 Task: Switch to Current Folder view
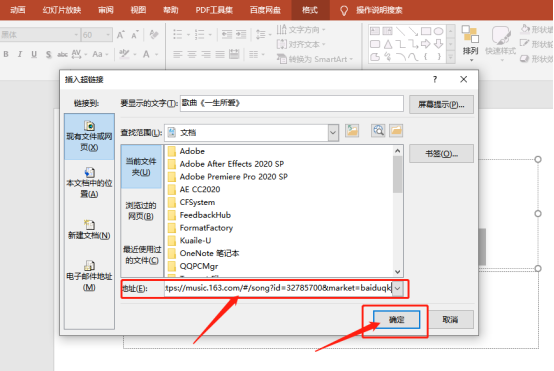[141, 167]
